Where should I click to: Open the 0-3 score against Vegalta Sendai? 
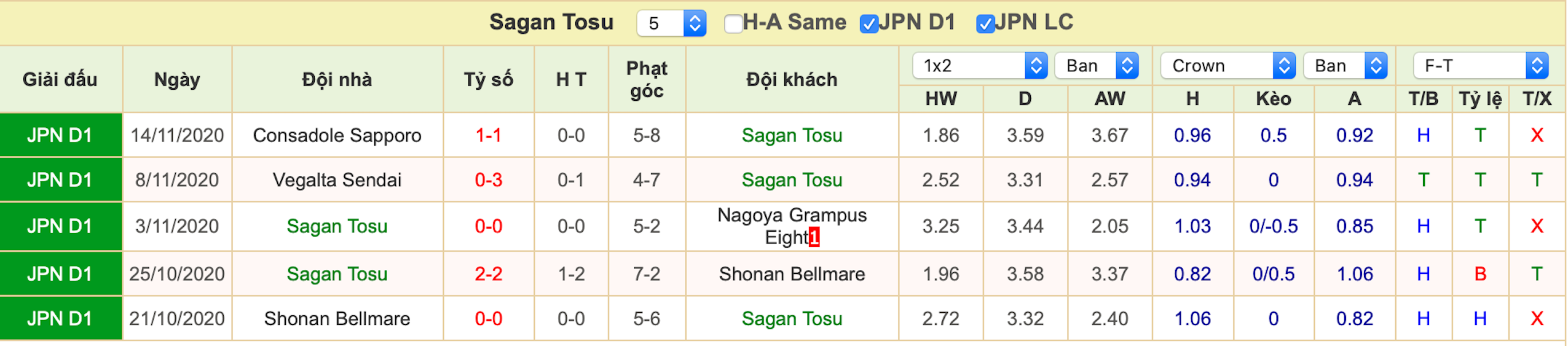(x=489, y=180)
